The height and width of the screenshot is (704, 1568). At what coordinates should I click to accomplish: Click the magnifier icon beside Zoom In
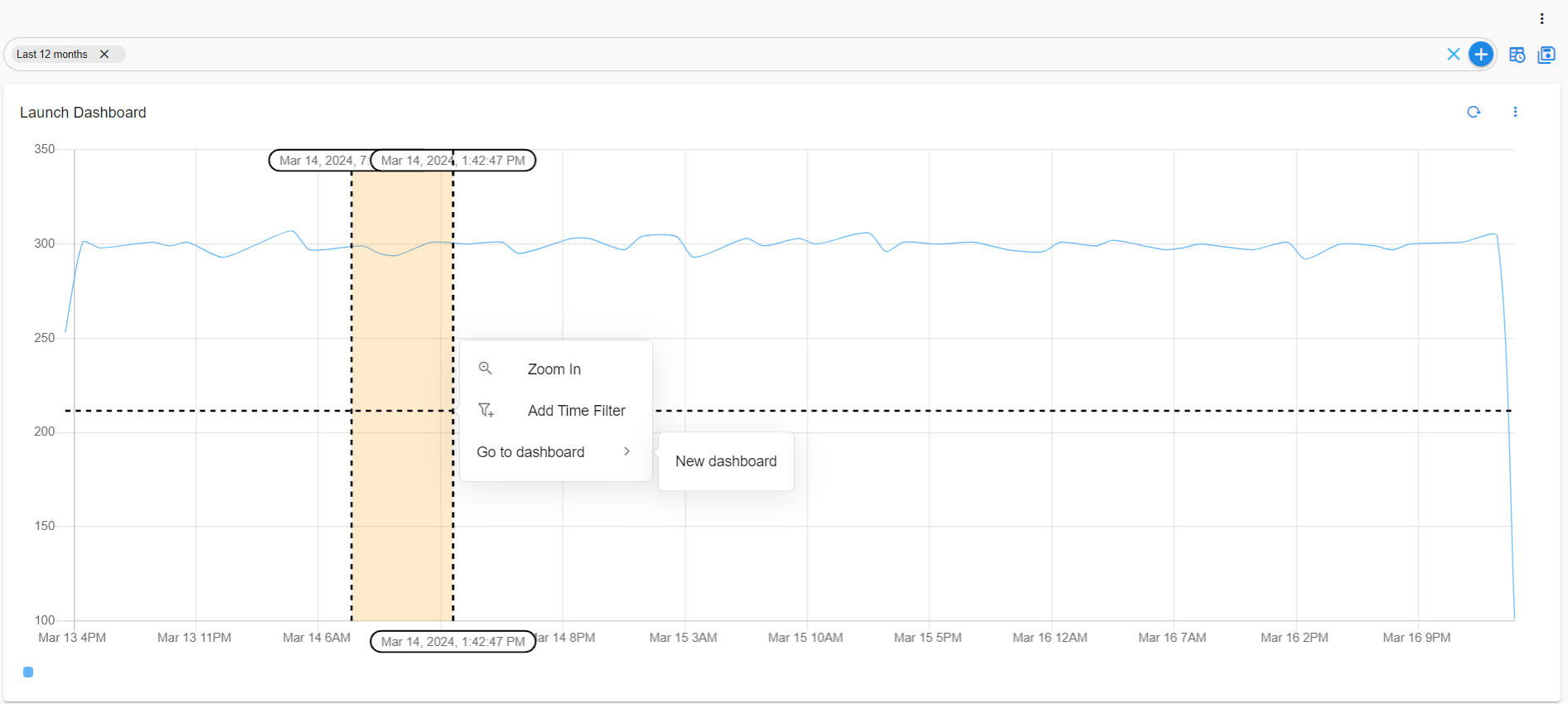[x=486, y=369]
